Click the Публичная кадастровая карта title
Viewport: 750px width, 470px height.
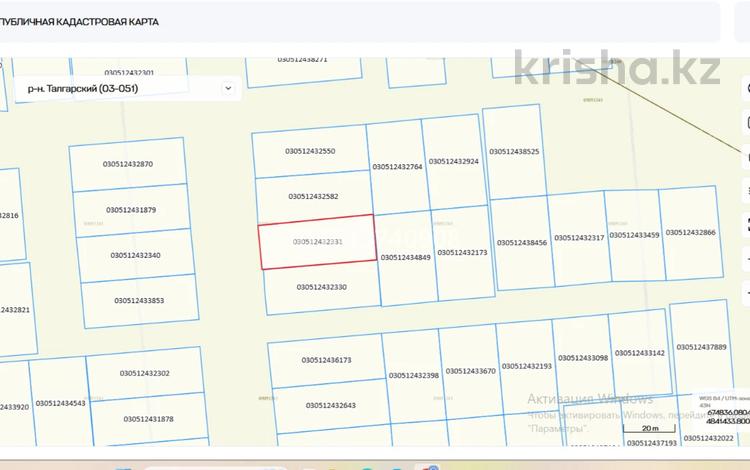79,22
